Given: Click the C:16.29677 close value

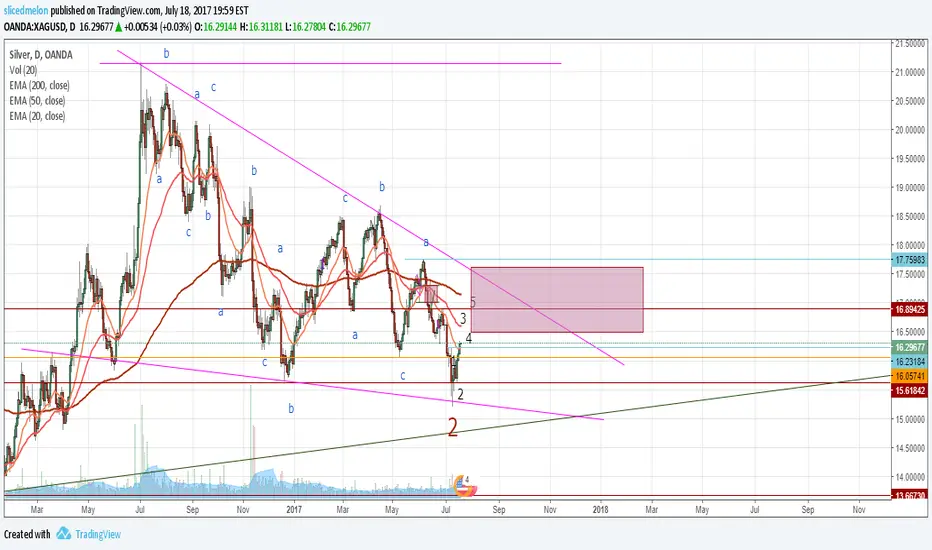Looking at the screenshot, I should 350,27.
